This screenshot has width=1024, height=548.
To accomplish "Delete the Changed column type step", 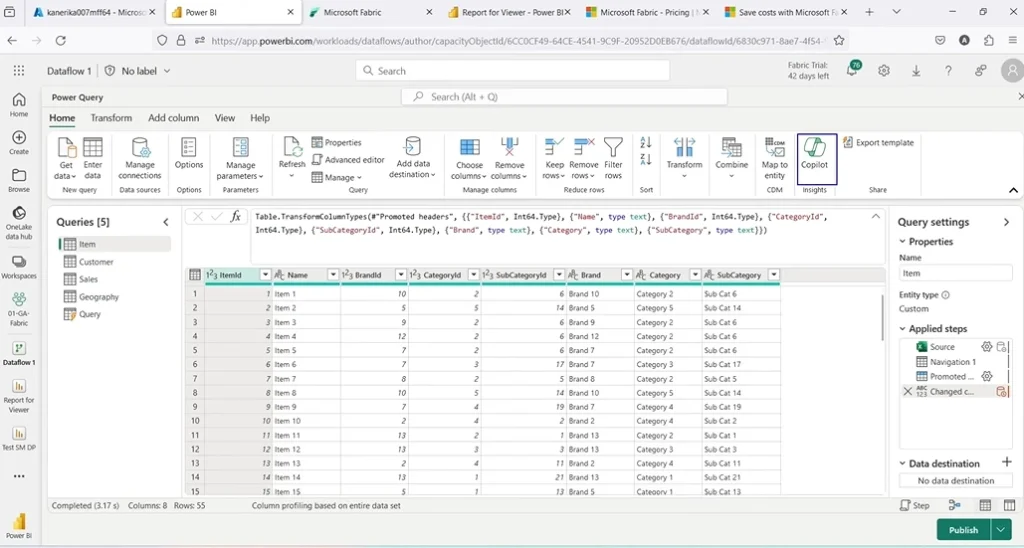I will point(907,391).
